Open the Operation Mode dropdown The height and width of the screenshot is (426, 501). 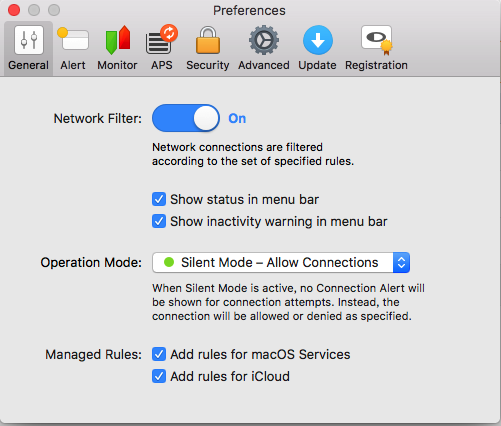[281, 263]
